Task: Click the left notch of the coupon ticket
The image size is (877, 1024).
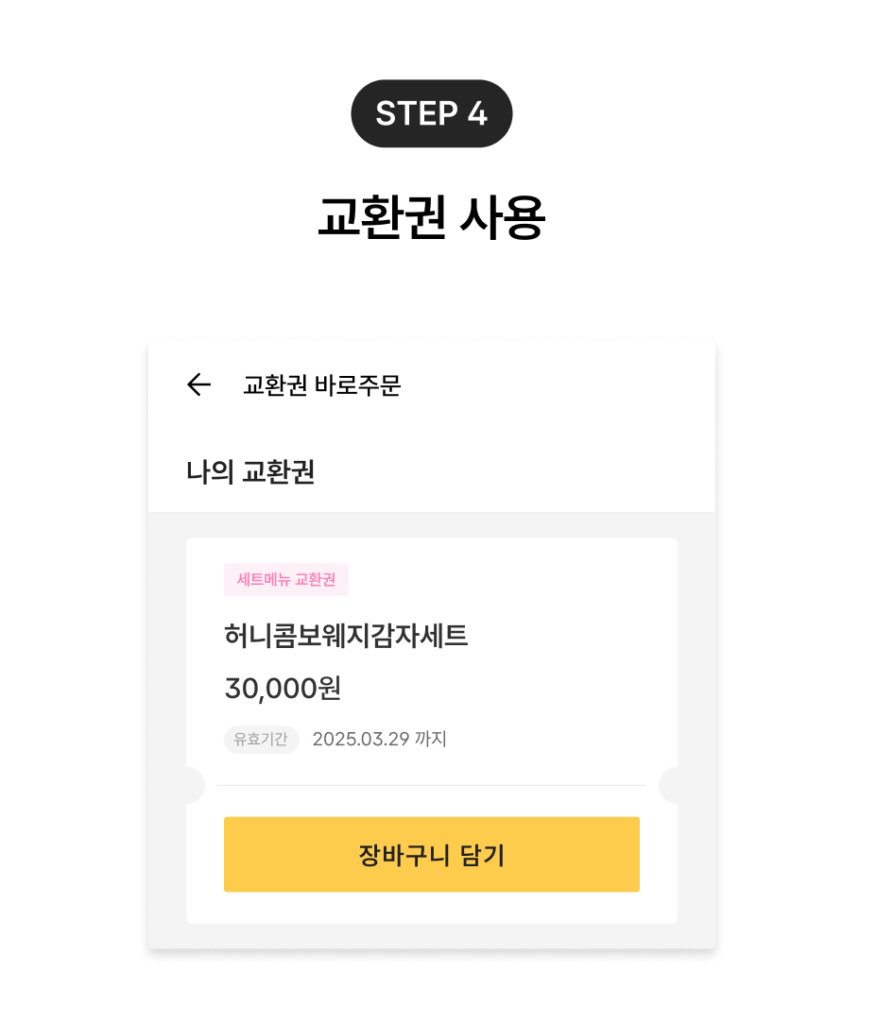Action: 194,785
